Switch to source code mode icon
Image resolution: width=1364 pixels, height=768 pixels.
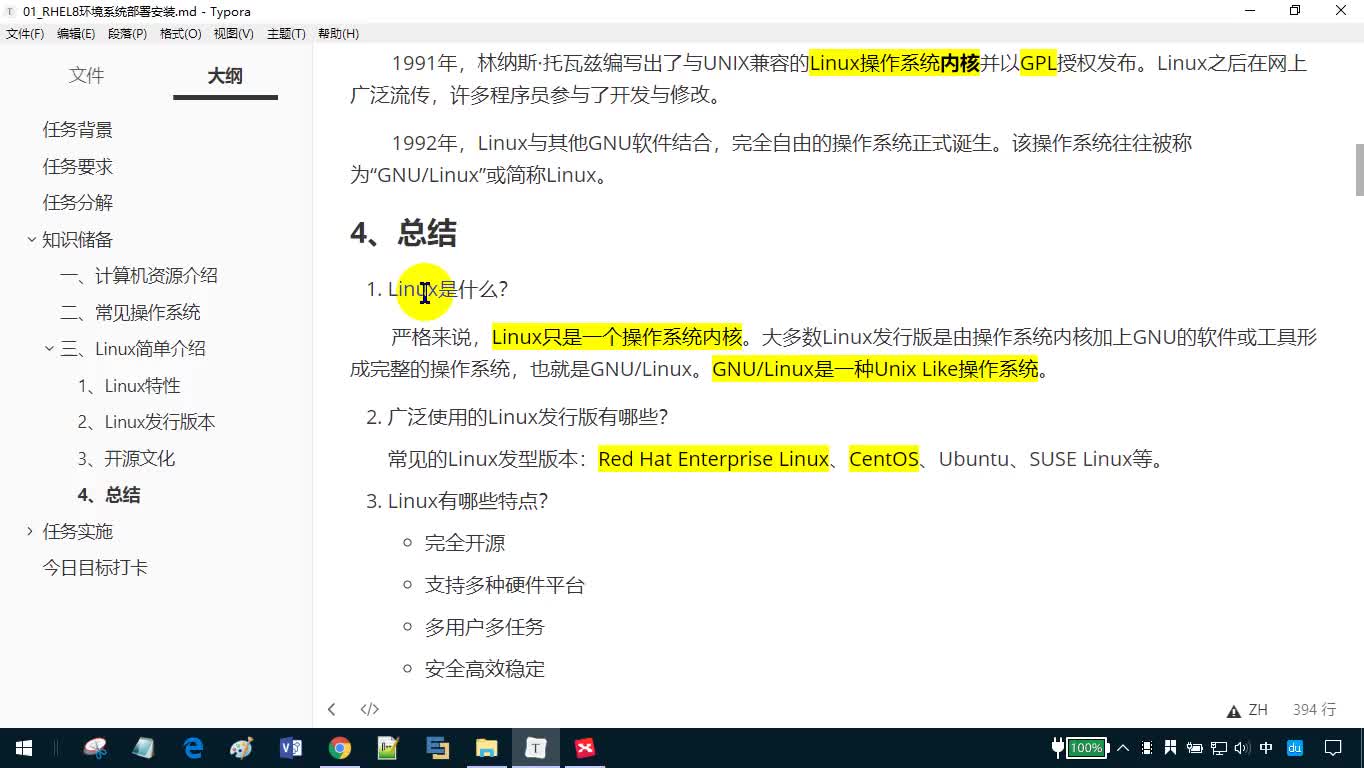click(370, 709)
